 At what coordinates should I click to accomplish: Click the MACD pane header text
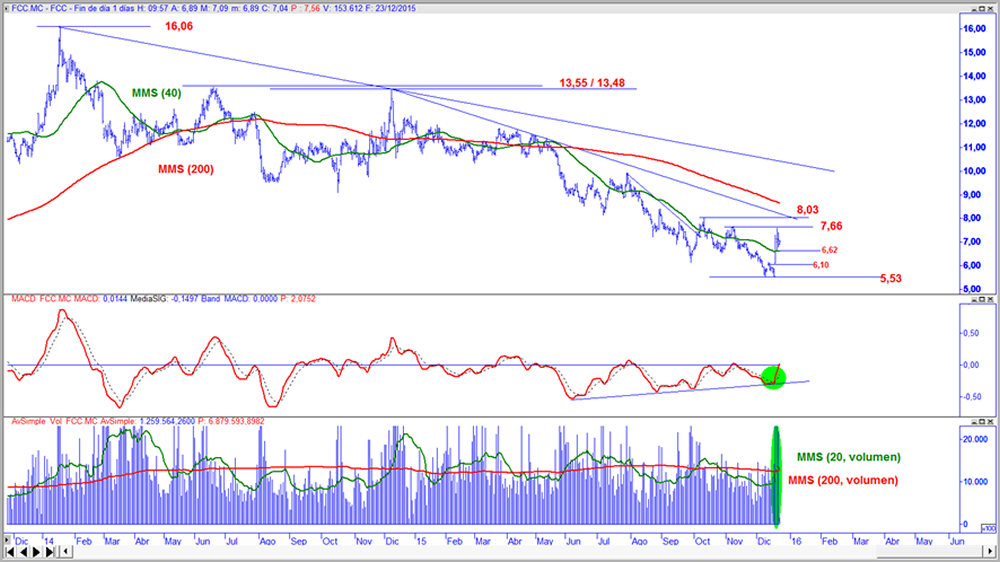163,299
